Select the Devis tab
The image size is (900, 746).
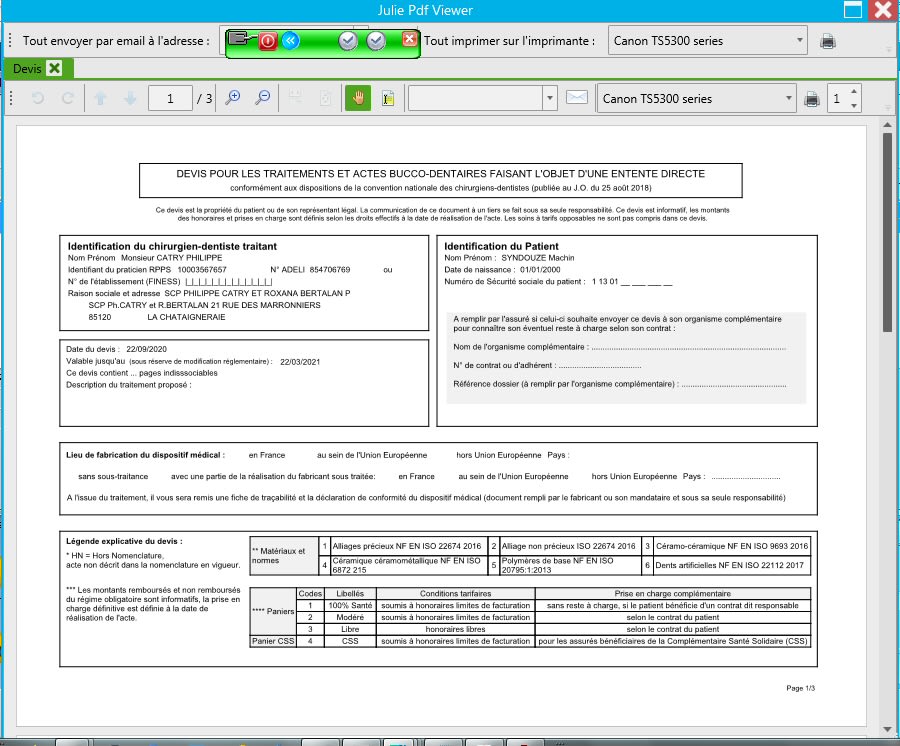tap(26, 68)
